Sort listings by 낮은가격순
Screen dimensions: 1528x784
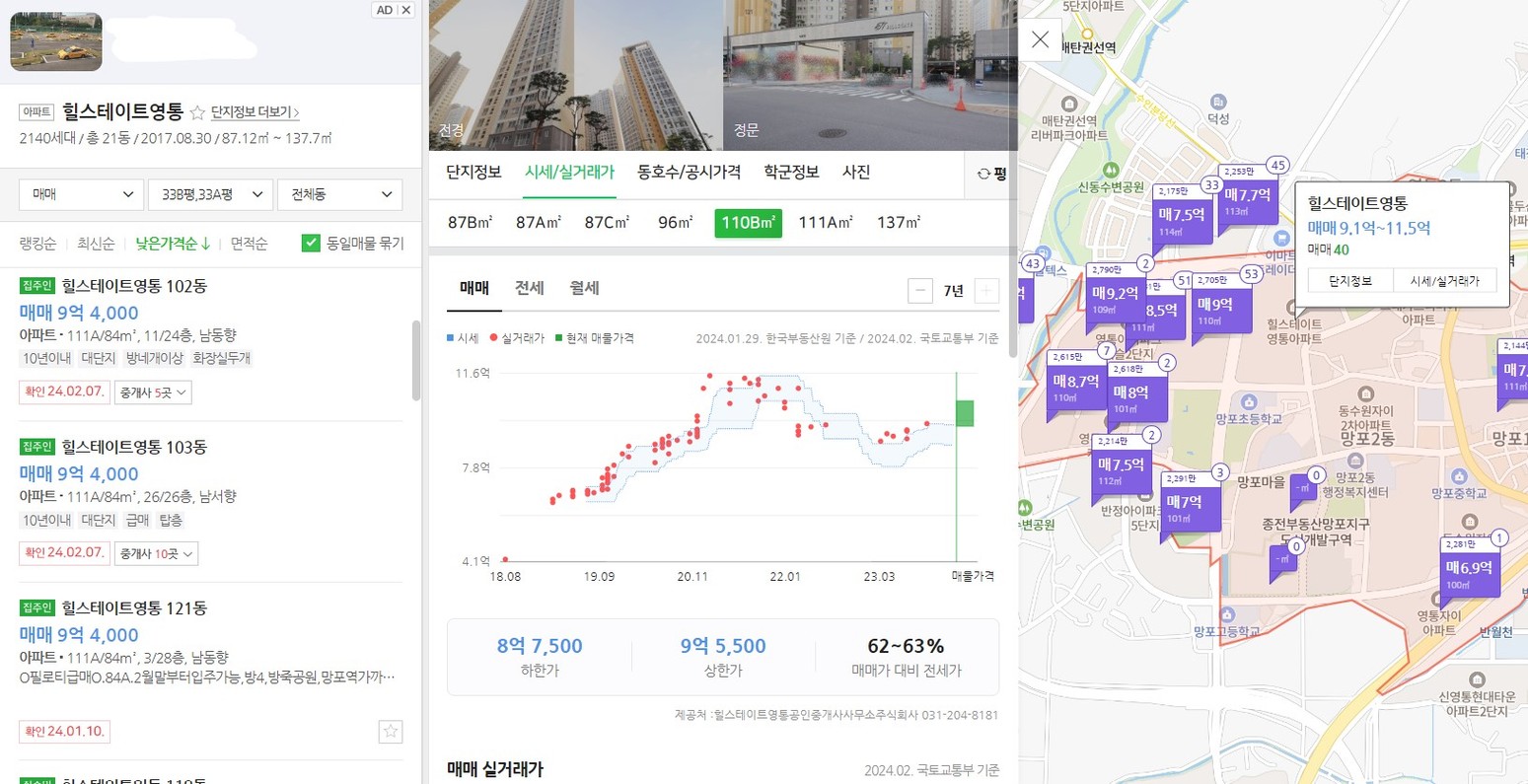coord(173,244)
